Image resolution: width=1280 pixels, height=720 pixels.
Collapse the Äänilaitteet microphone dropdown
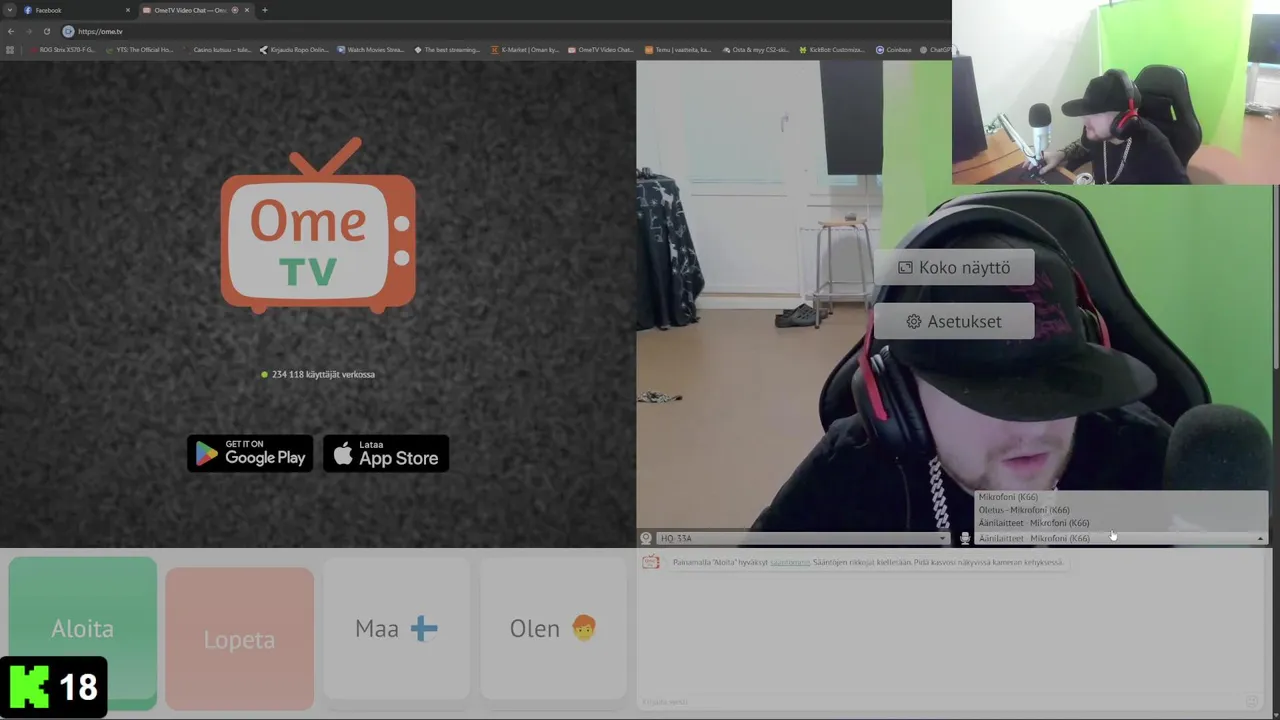[1121, 538]
